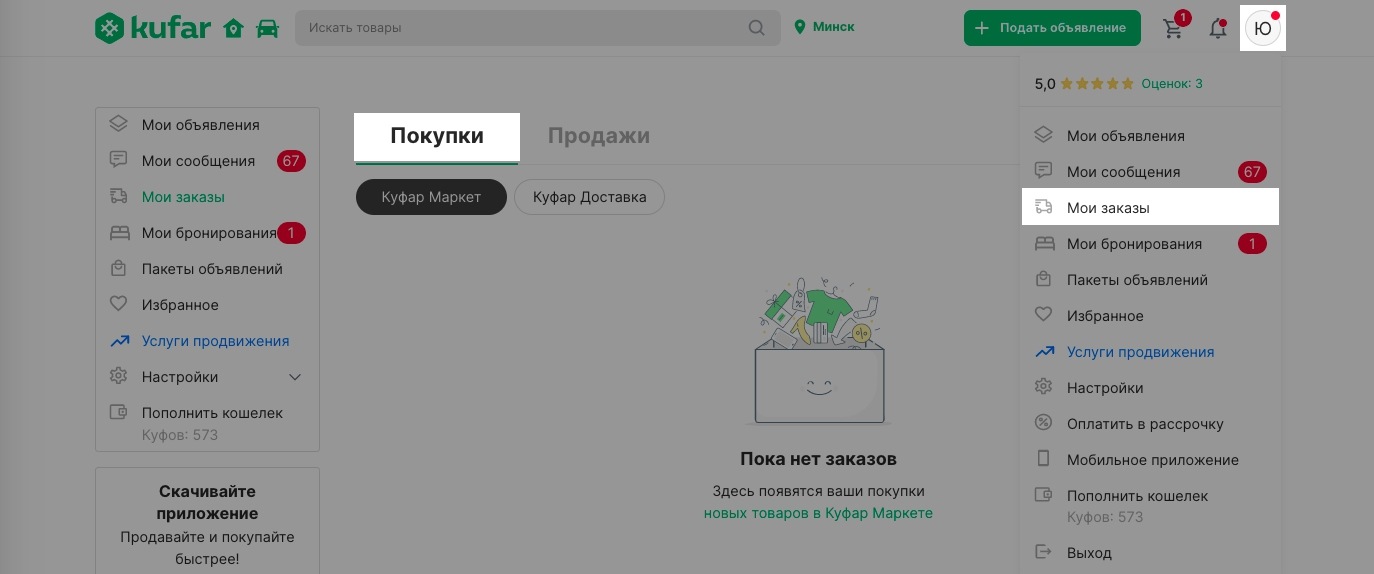Click phone icon by Мобильное приложение
Viewport: 1374px width, 574px height.
tap(1044, 459)
